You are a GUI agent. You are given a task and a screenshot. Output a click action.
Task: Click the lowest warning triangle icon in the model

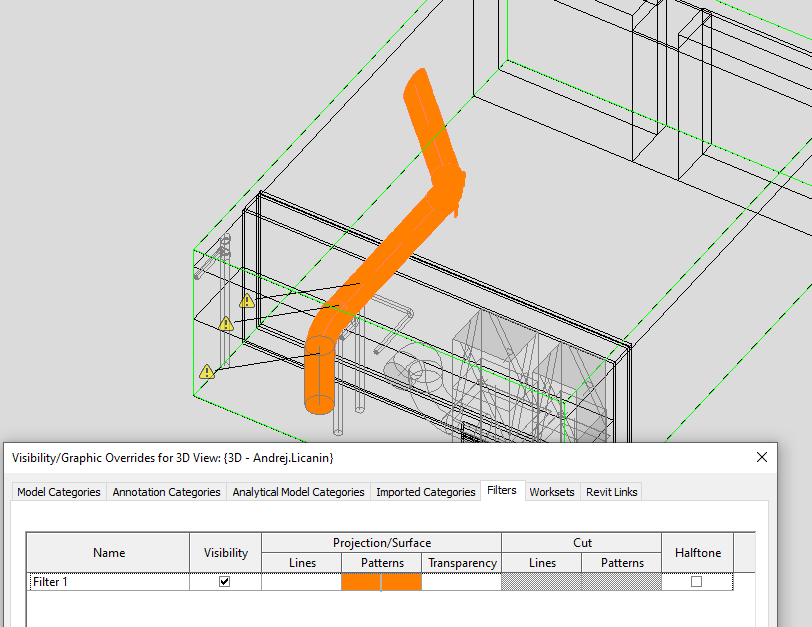click(x=206, y=371)
